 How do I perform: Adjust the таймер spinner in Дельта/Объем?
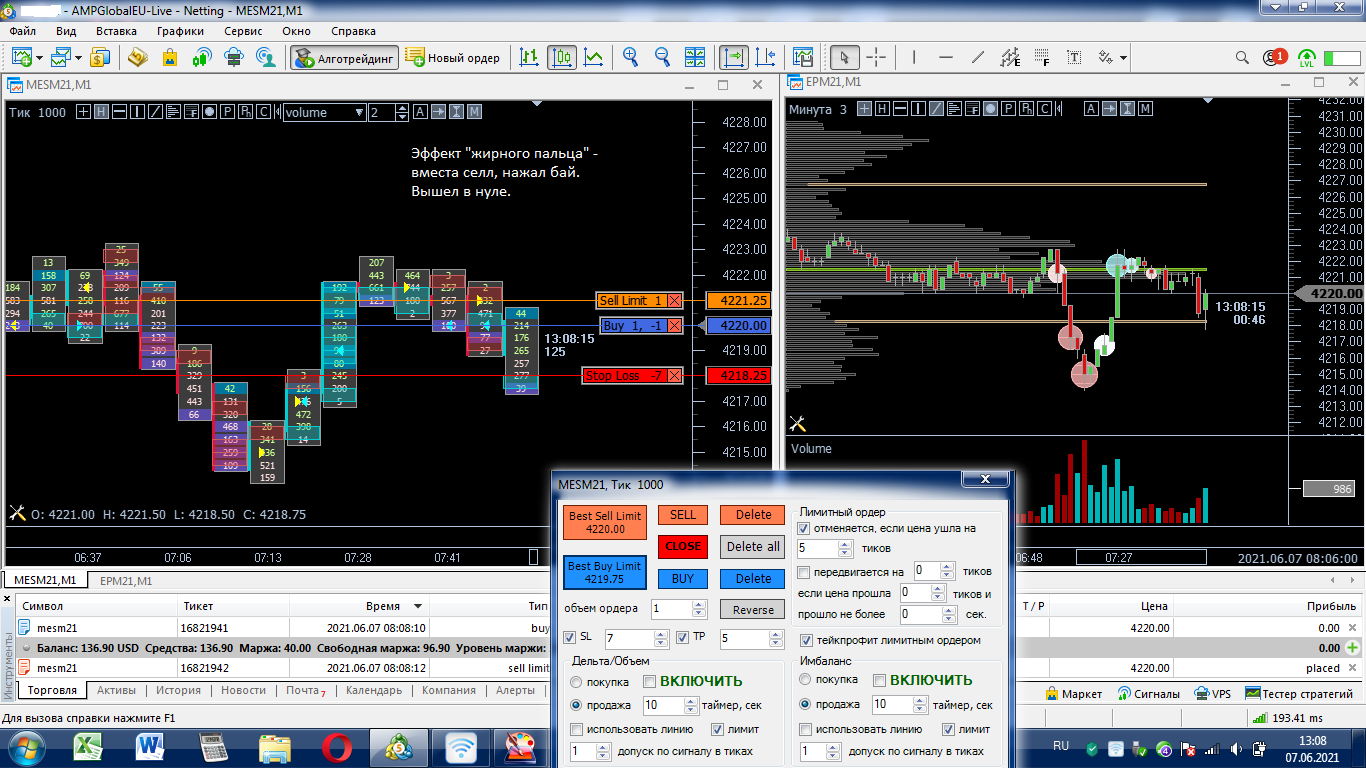point(691,705)
